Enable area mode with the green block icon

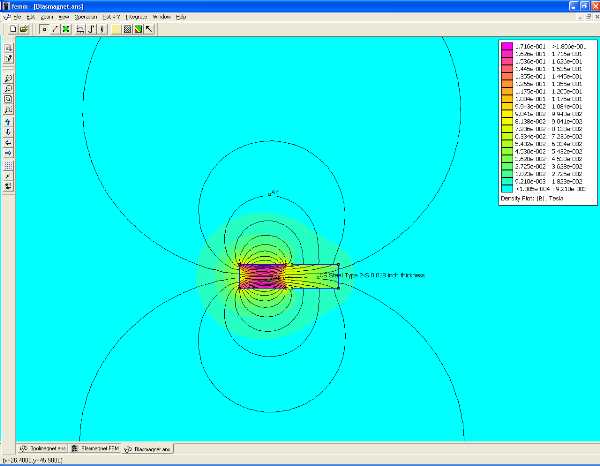click(x=66, y=29)
